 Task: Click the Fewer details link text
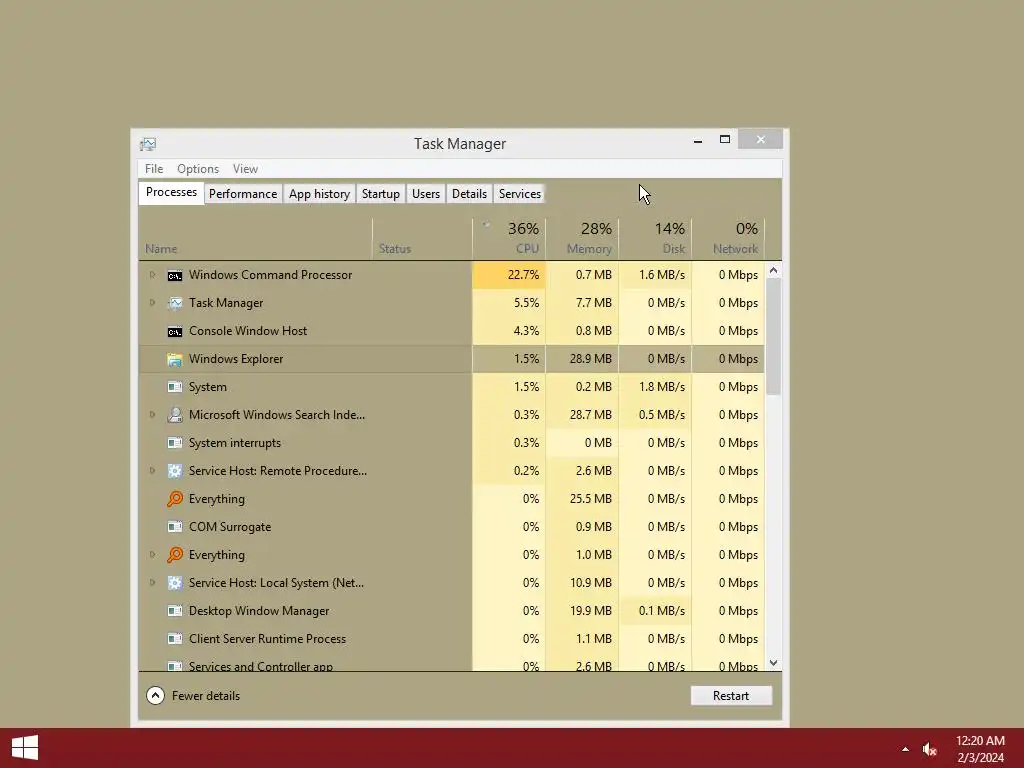tap(206, 696)
